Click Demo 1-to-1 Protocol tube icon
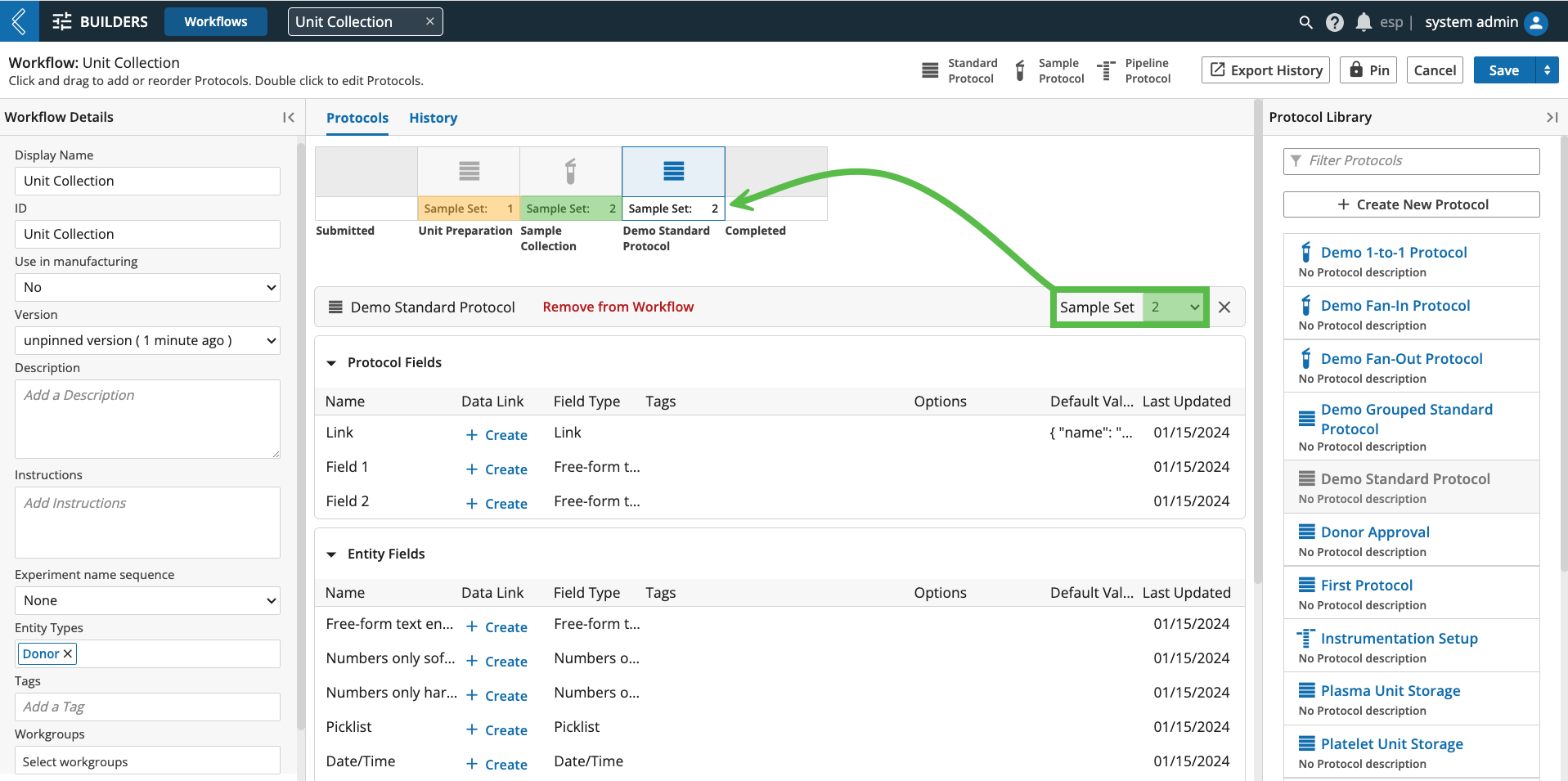 [x=1306, y=252]
